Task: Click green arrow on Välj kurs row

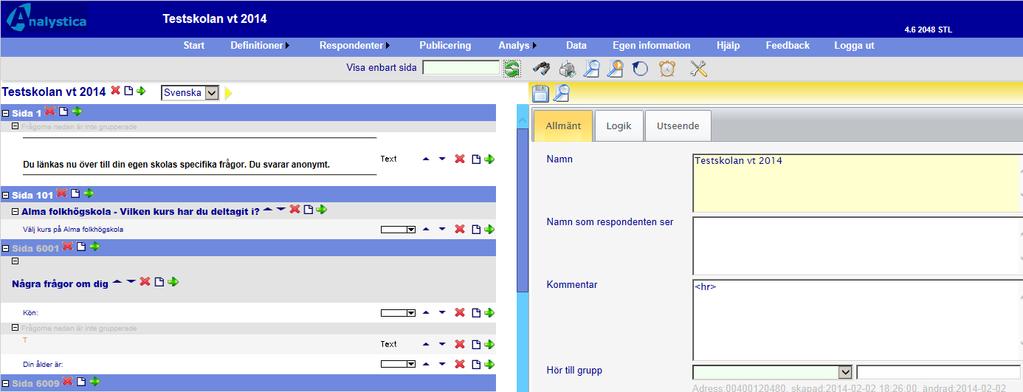Action: click(489, 230)
